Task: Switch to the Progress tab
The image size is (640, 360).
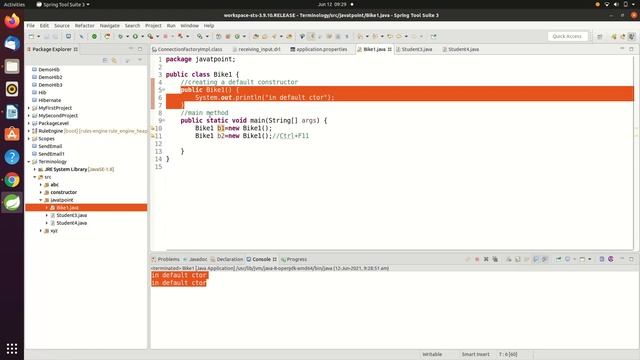Action: (294, 259)
